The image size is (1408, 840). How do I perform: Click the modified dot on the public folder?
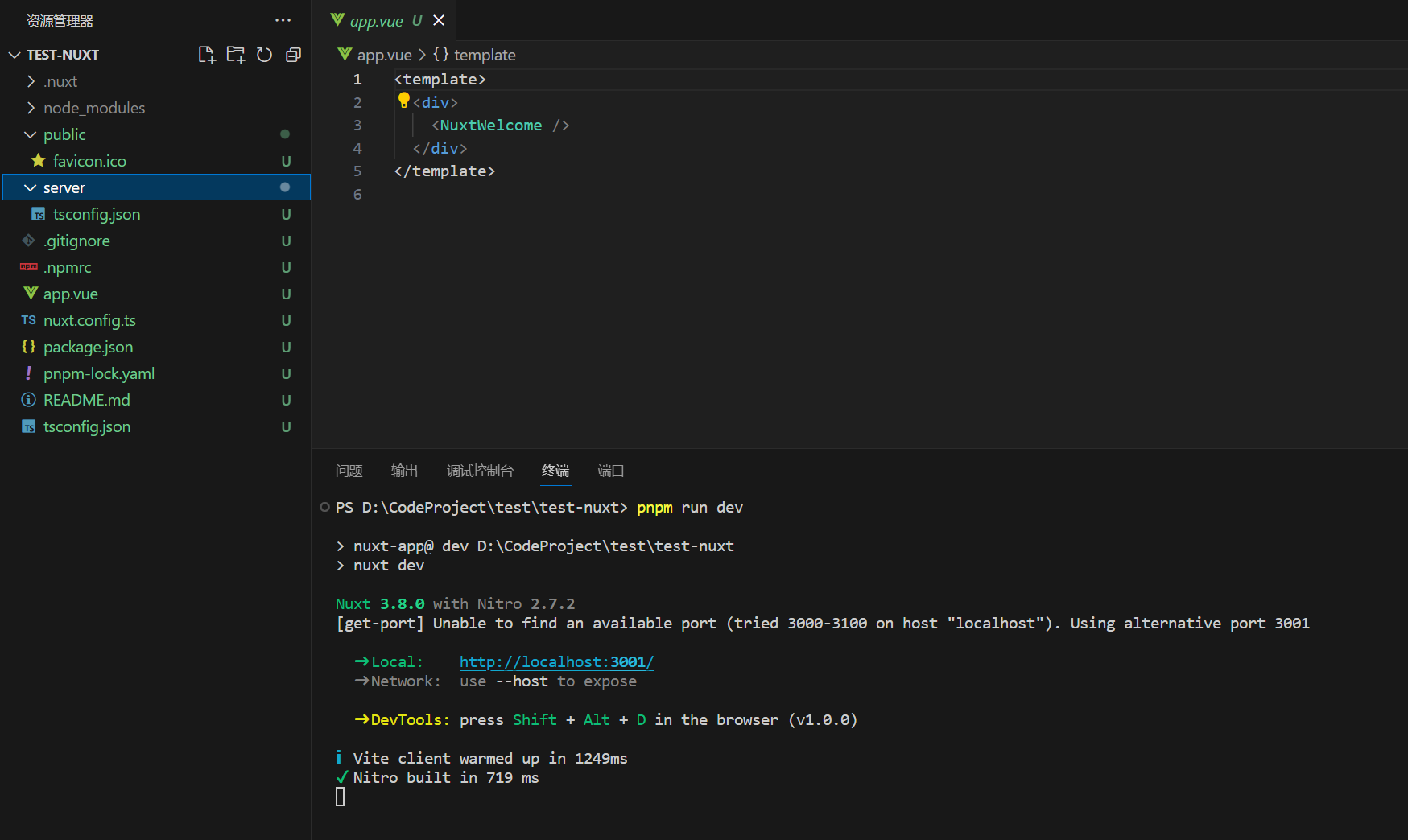[285, 134]
